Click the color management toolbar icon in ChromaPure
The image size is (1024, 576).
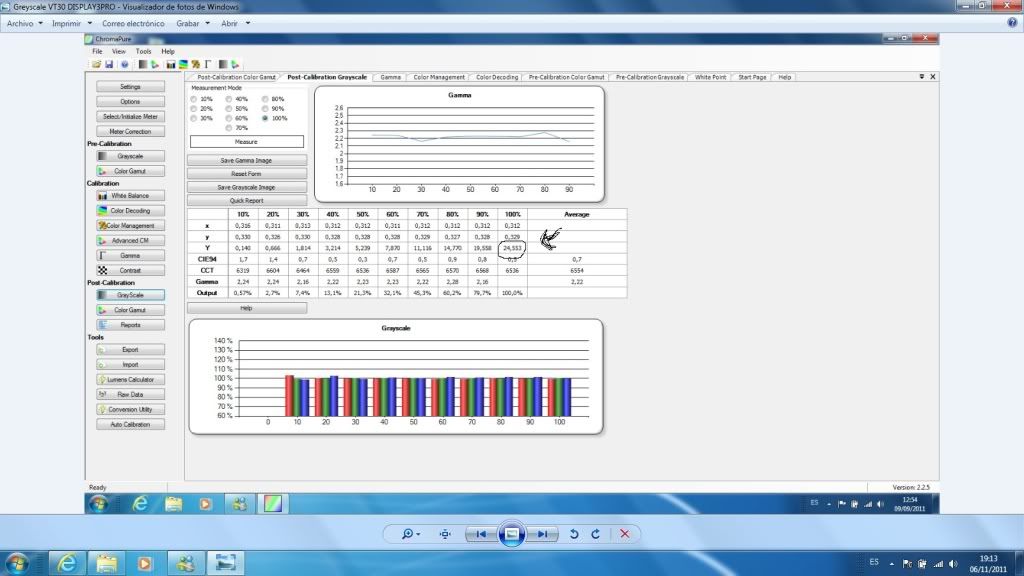tap(195, 65)
